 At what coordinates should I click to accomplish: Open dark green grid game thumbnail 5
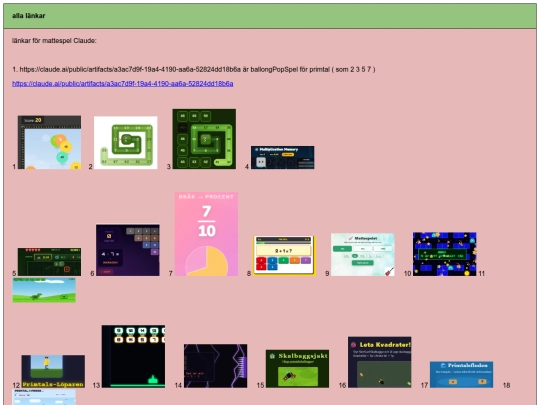point(50,262)
